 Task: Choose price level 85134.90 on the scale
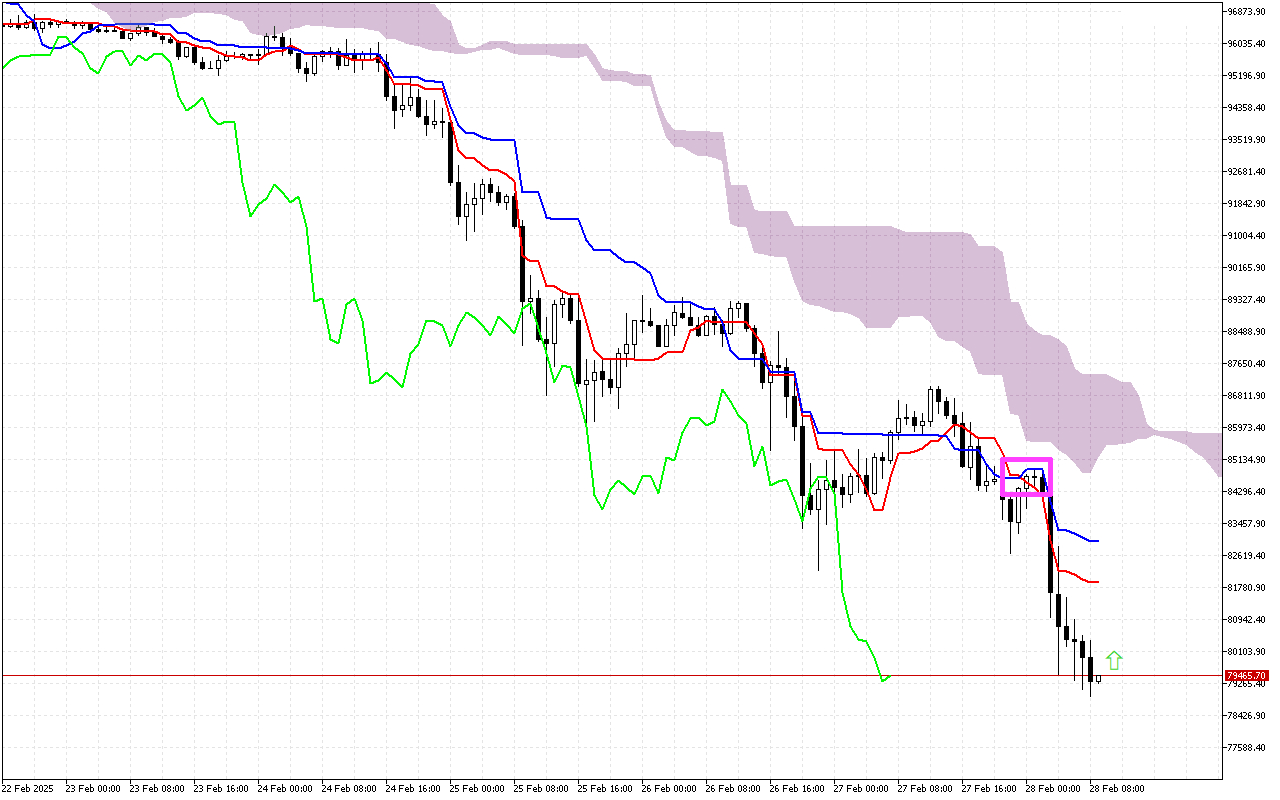1248,460
